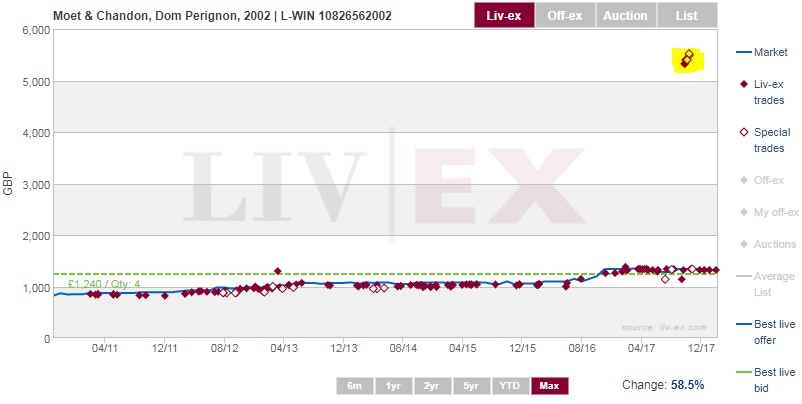The width and height of the screenshot is (802, 404).
Task: Click the 04/11 x-axis date label
Action: (105, 348)
